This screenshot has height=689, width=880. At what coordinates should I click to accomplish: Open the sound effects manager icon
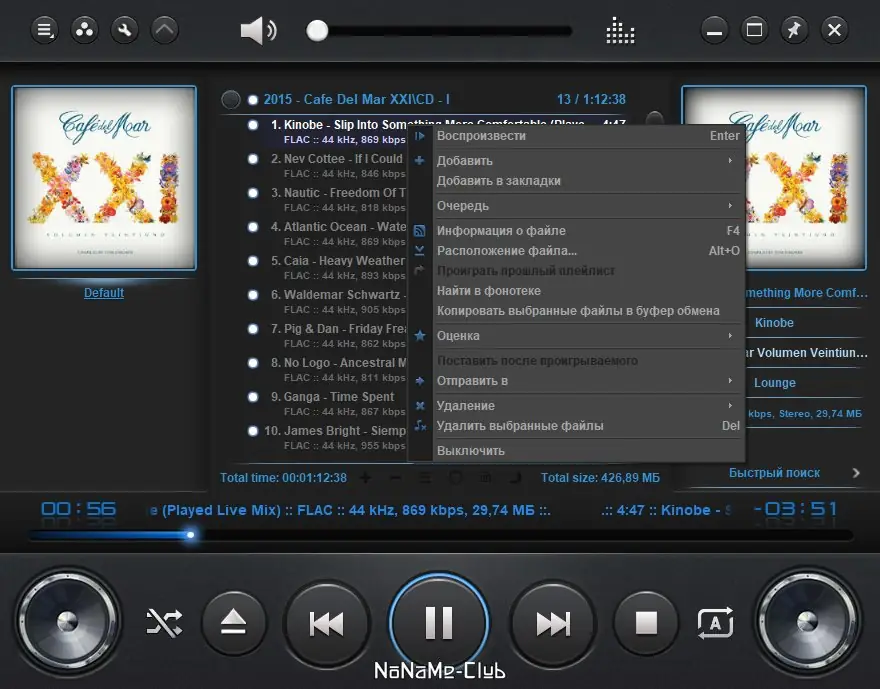point(84,30)
